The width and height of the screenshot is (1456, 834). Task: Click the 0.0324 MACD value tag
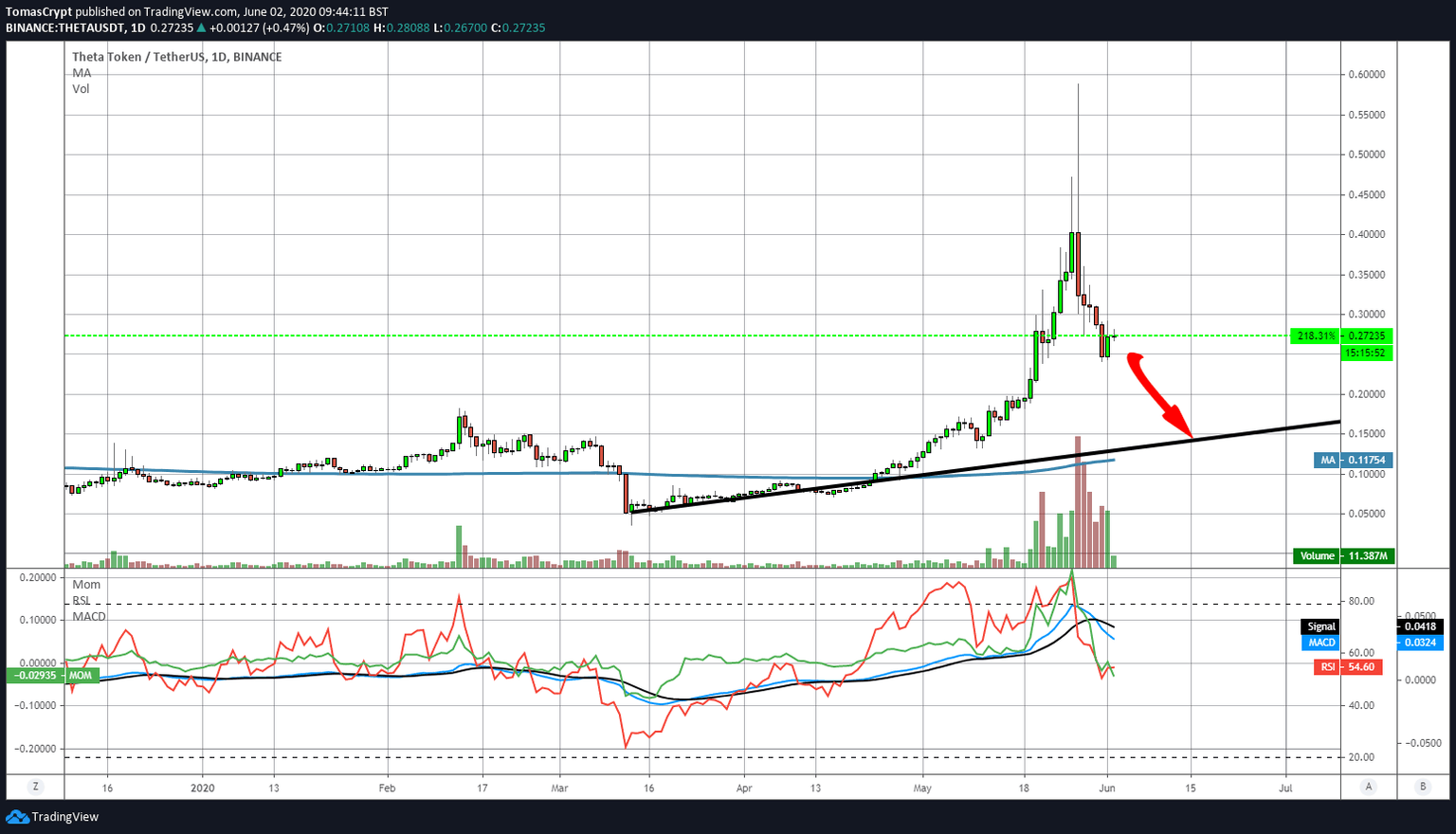1418,643
